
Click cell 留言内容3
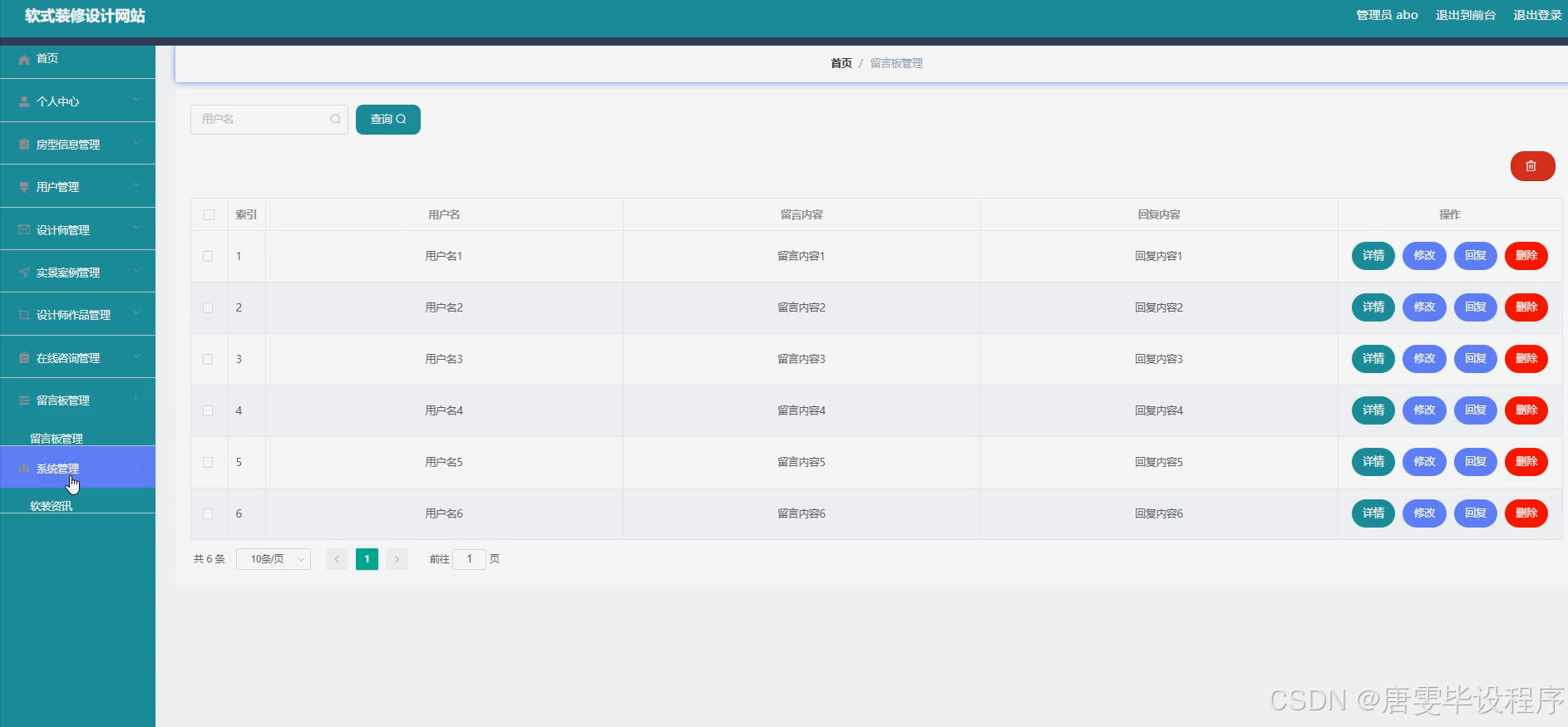[x=801, y=359]
